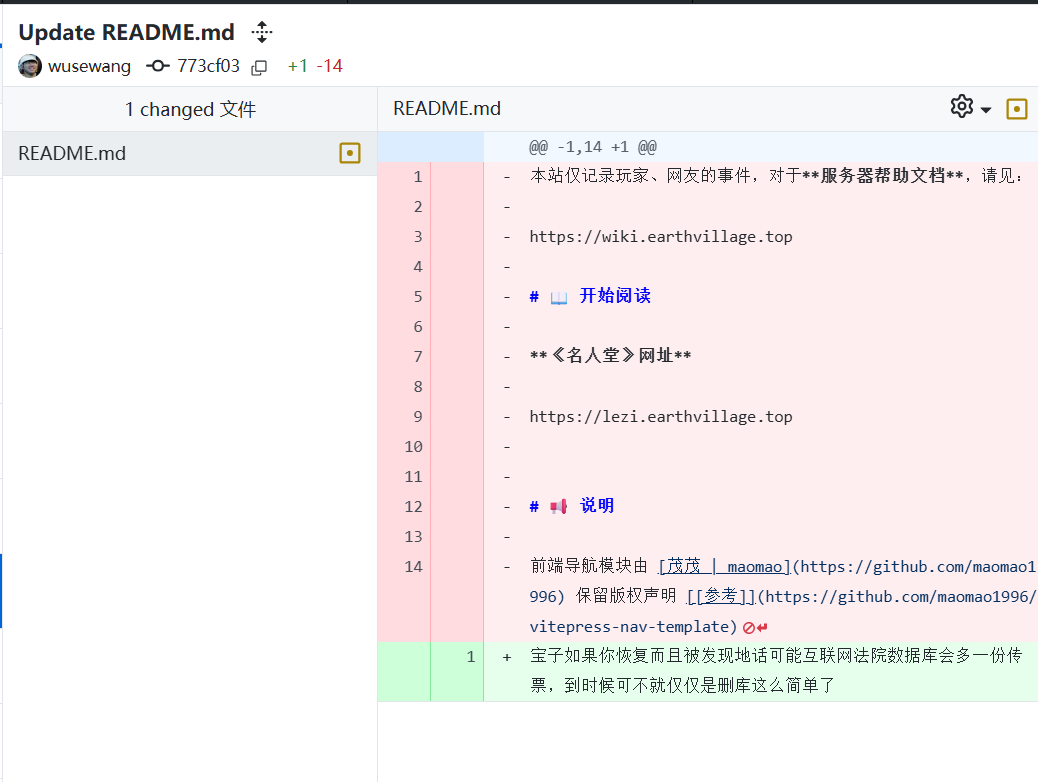Click deleted line number 5
This screenshot has width=1038, height=782.
(413, 296)
